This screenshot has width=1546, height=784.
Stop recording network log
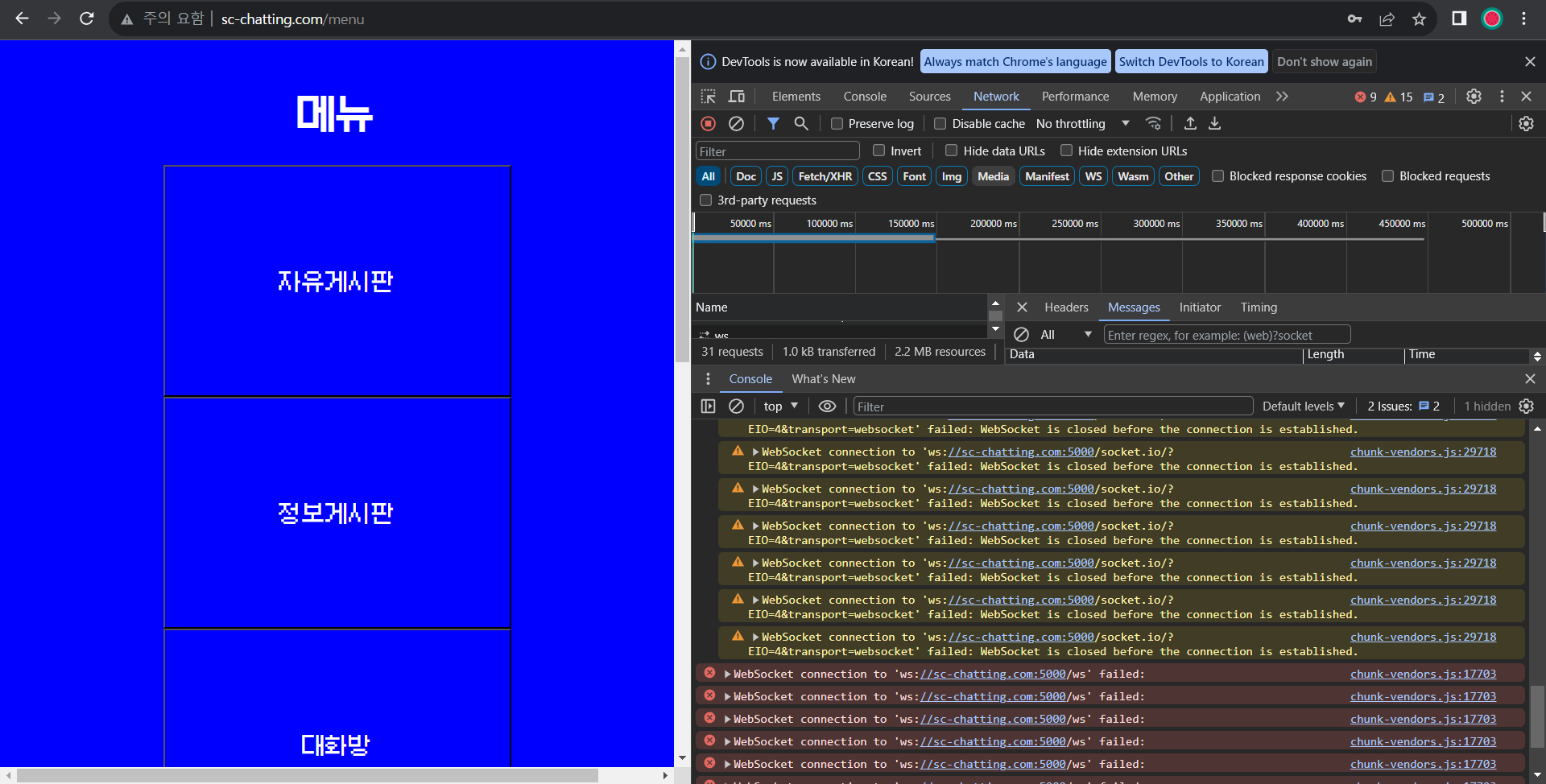coord(708,123)
